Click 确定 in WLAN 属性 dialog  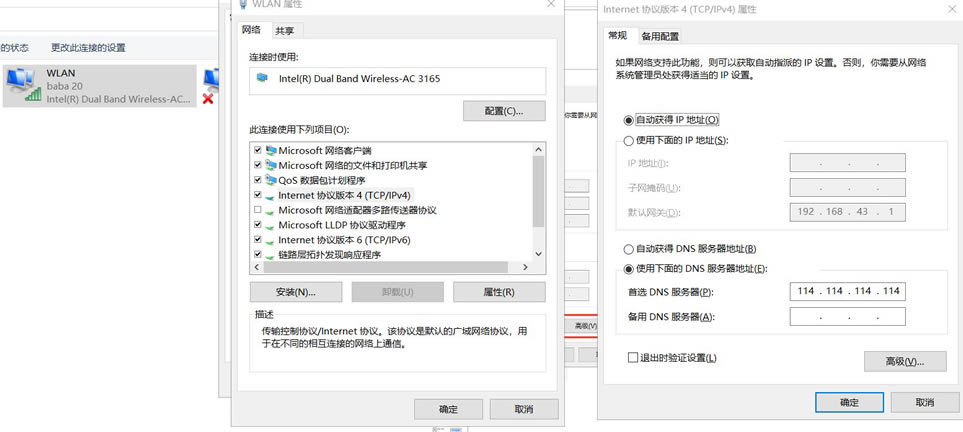448,409
